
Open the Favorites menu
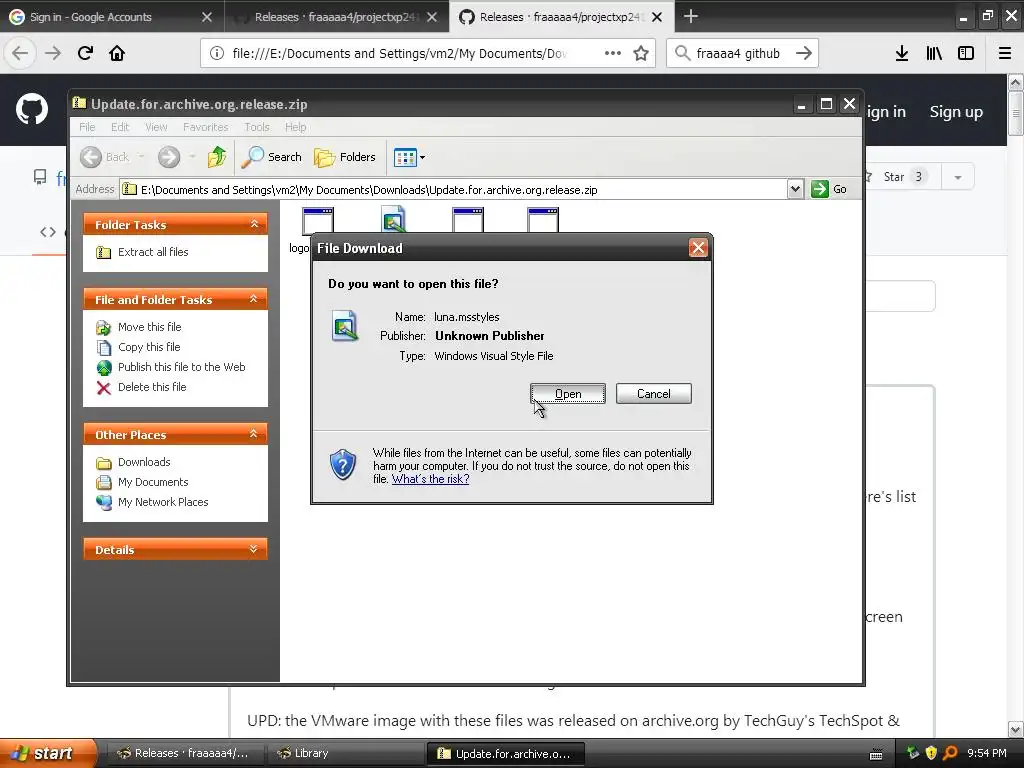(x=205, y=127)
